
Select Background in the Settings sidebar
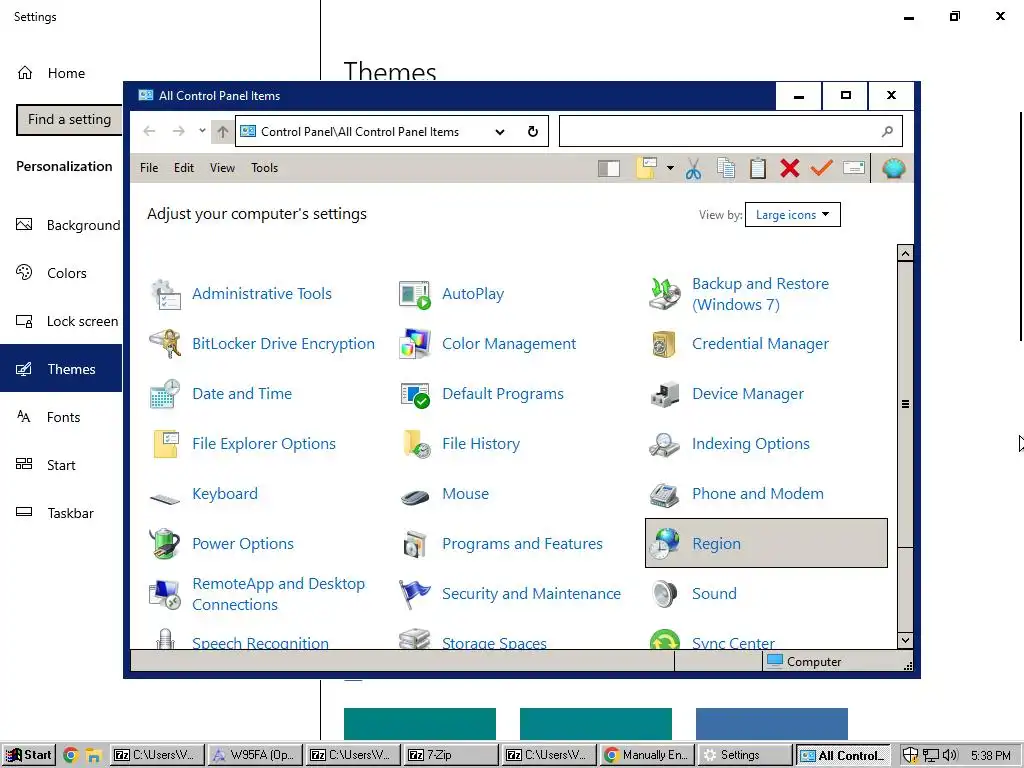[61, 225]
